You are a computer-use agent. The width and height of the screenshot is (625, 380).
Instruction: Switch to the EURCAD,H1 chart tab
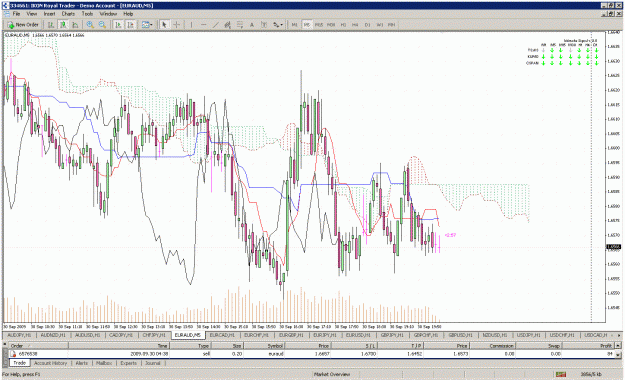222,335
